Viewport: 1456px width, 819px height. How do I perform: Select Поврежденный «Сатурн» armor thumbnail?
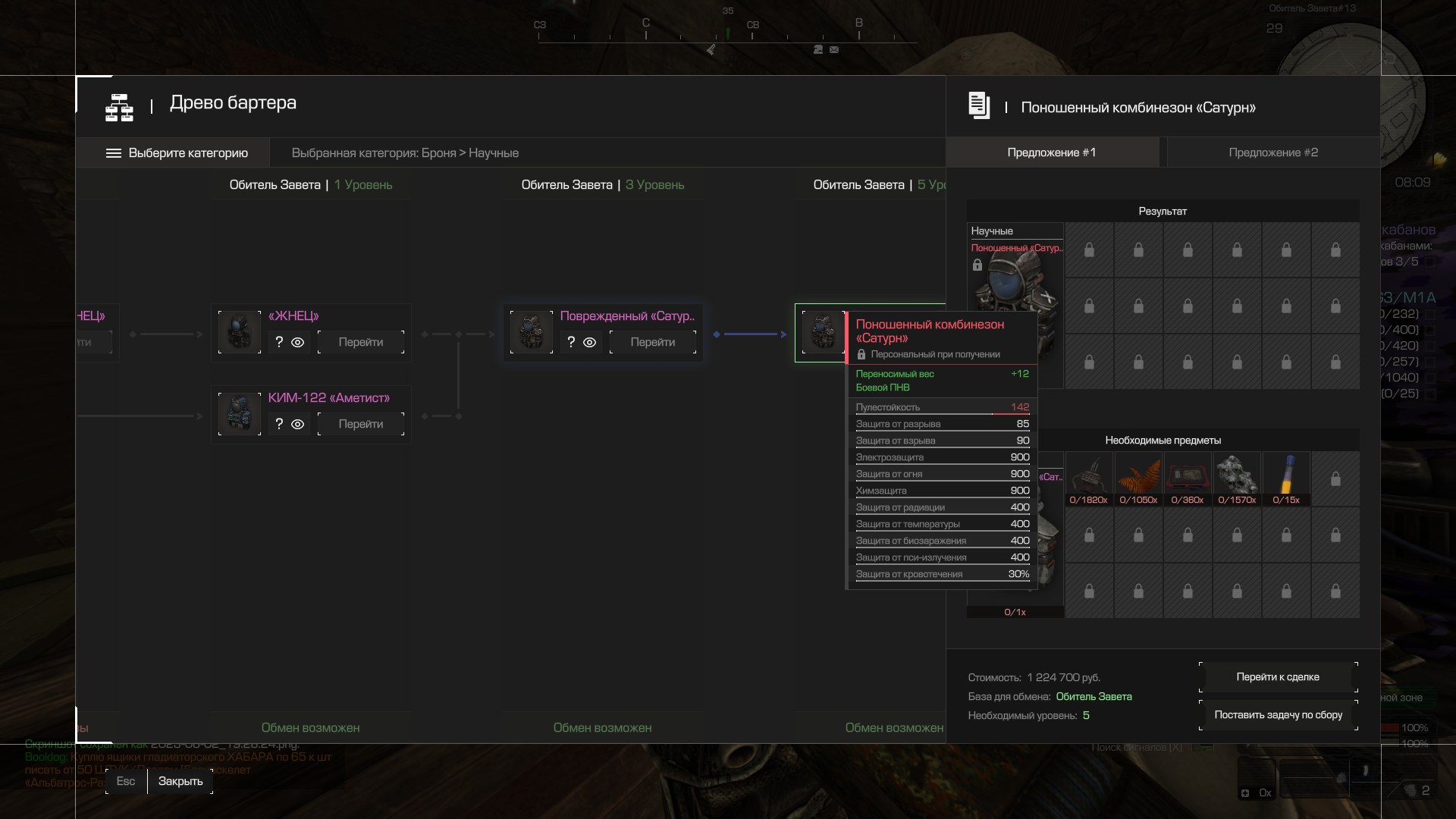tap(532, 332)
